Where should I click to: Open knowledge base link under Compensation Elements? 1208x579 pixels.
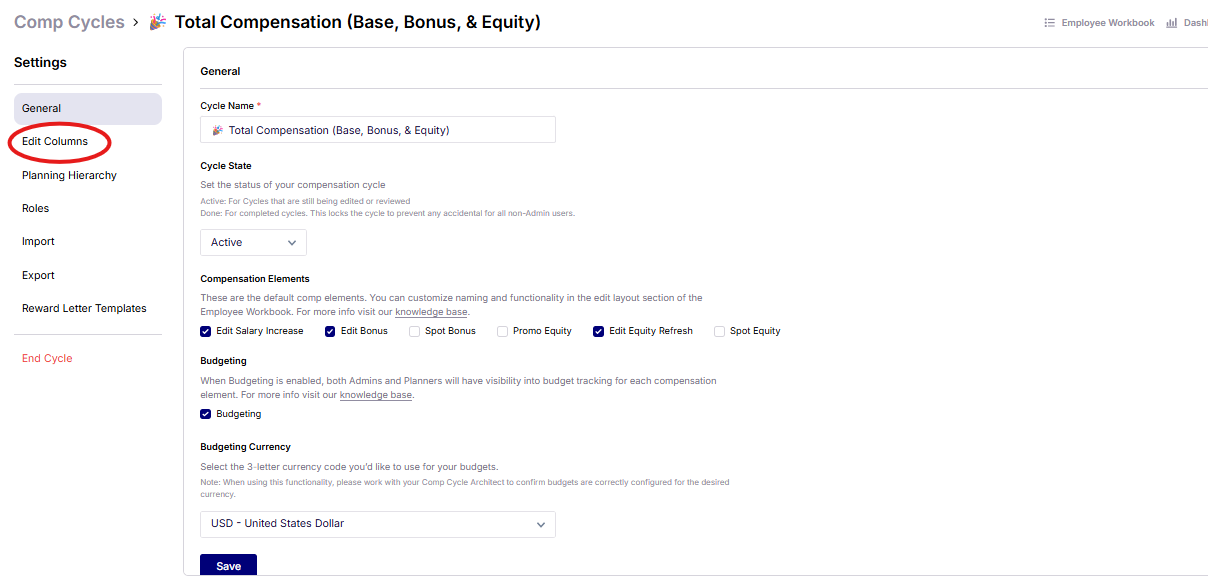[431, 312]
